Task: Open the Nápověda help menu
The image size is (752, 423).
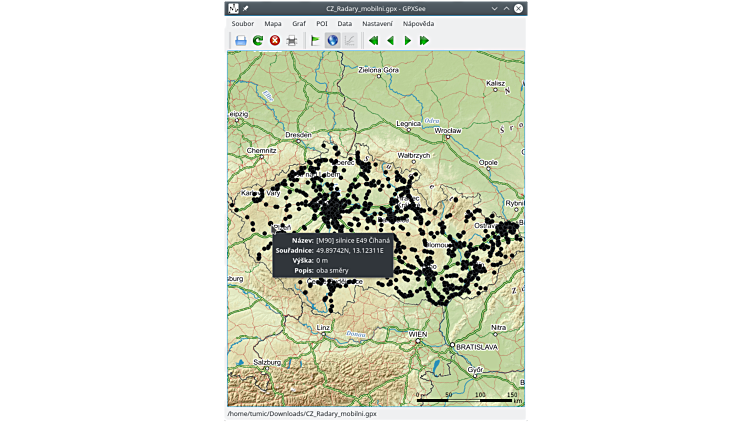Action: [x=418, y=23]
